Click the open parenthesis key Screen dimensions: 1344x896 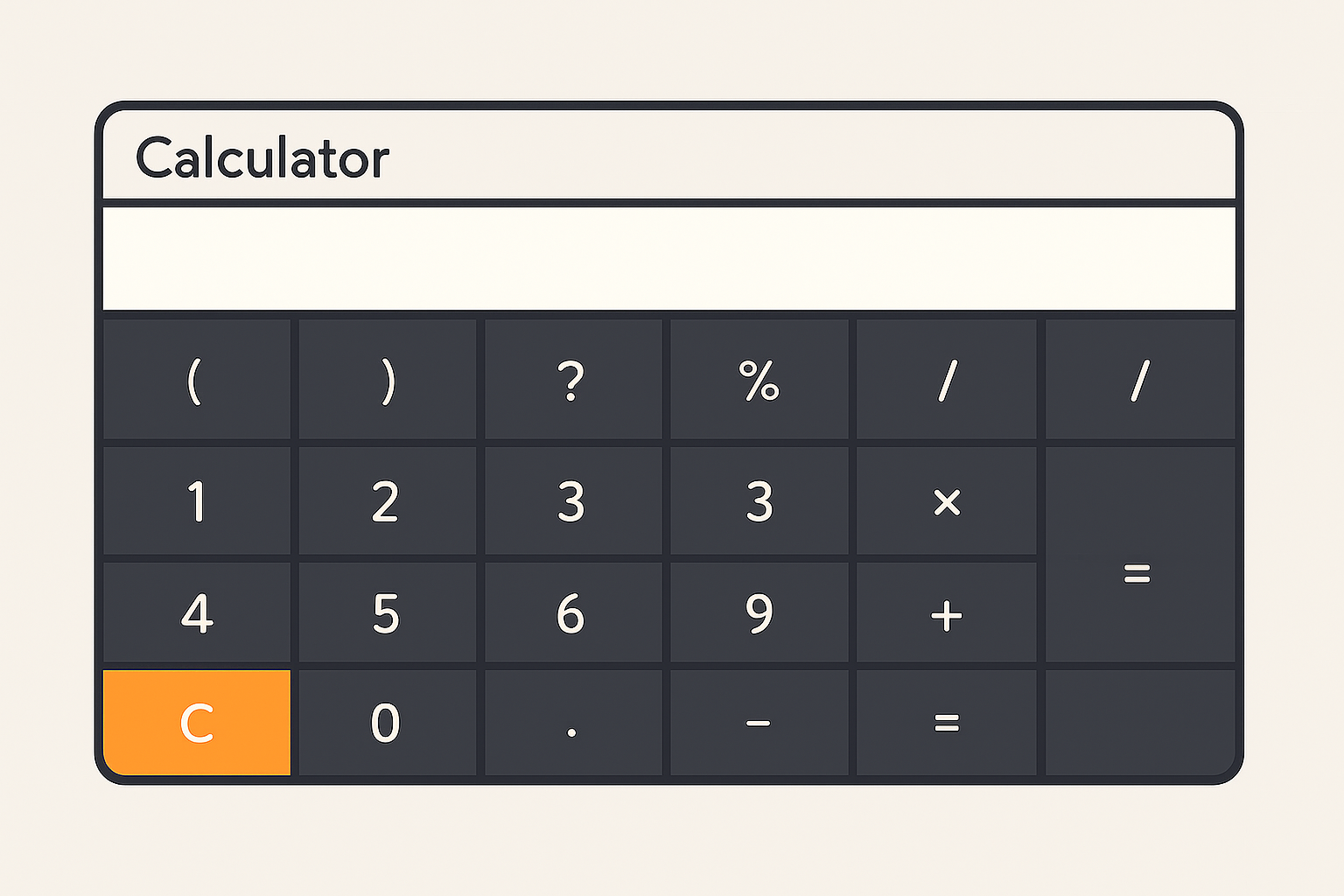point(197,379)
